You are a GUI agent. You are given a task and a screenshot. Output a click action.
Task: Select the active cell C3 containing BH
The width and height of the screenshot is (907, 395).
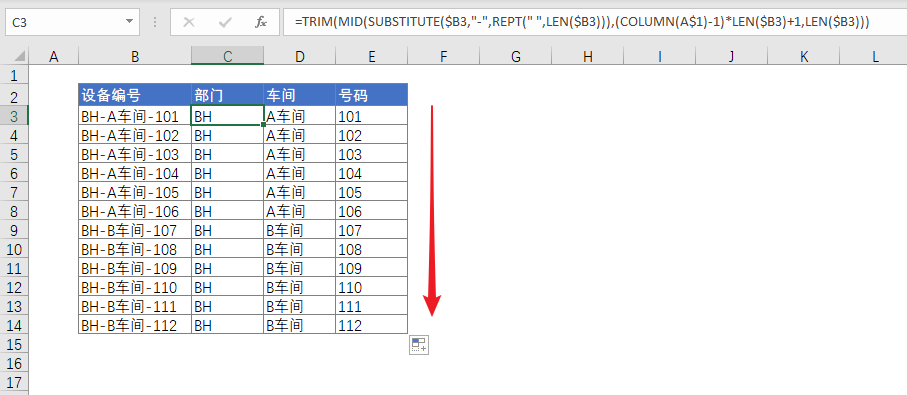[227, 116]
